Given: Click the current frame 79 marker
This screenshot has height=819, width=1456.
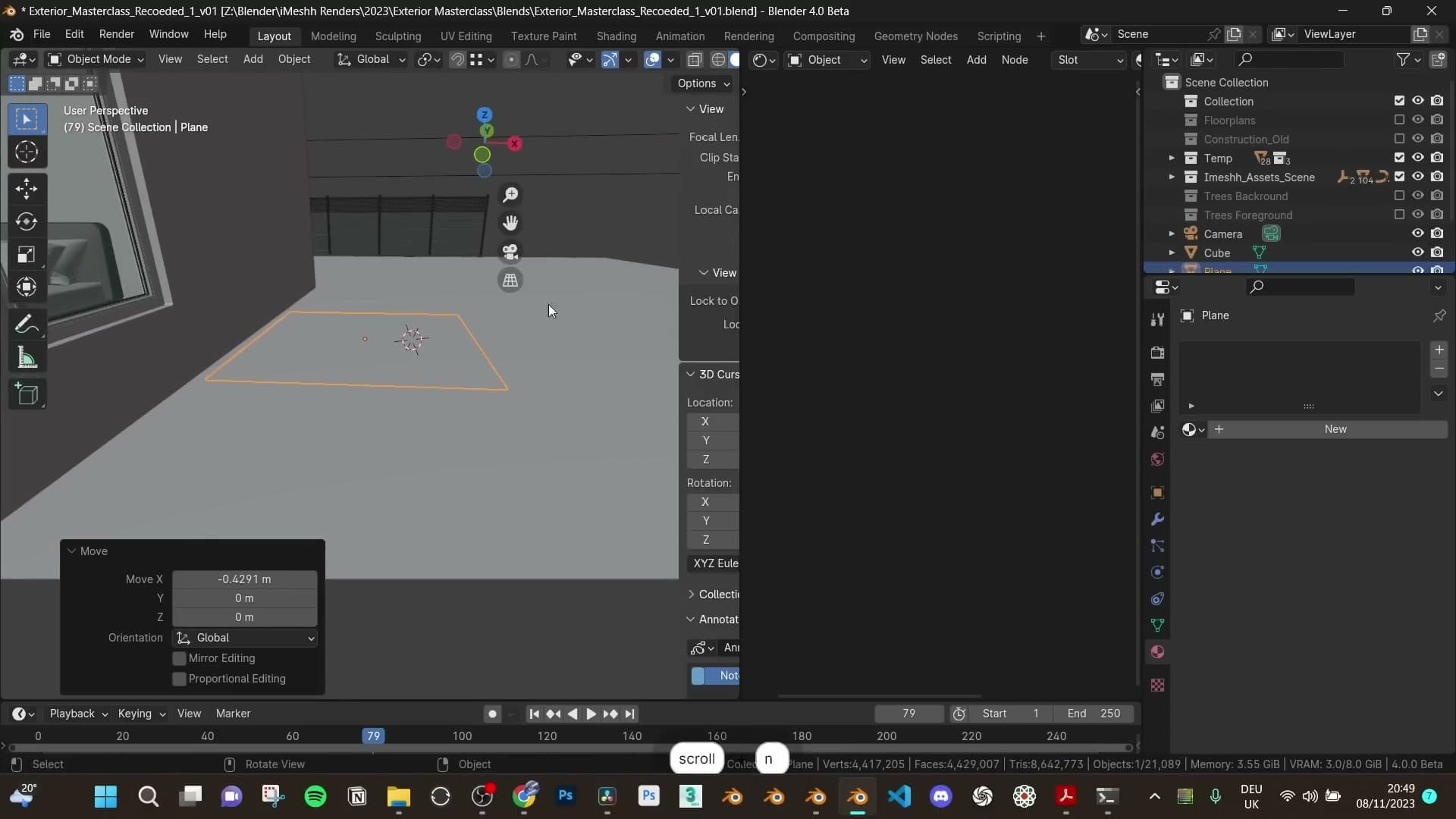Looking at the screenshot, I should [x=373, y=736].
